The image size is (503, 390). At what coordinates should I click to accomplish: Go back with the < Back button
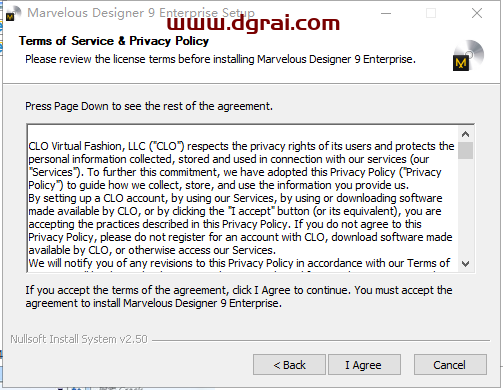pos(289,365)
